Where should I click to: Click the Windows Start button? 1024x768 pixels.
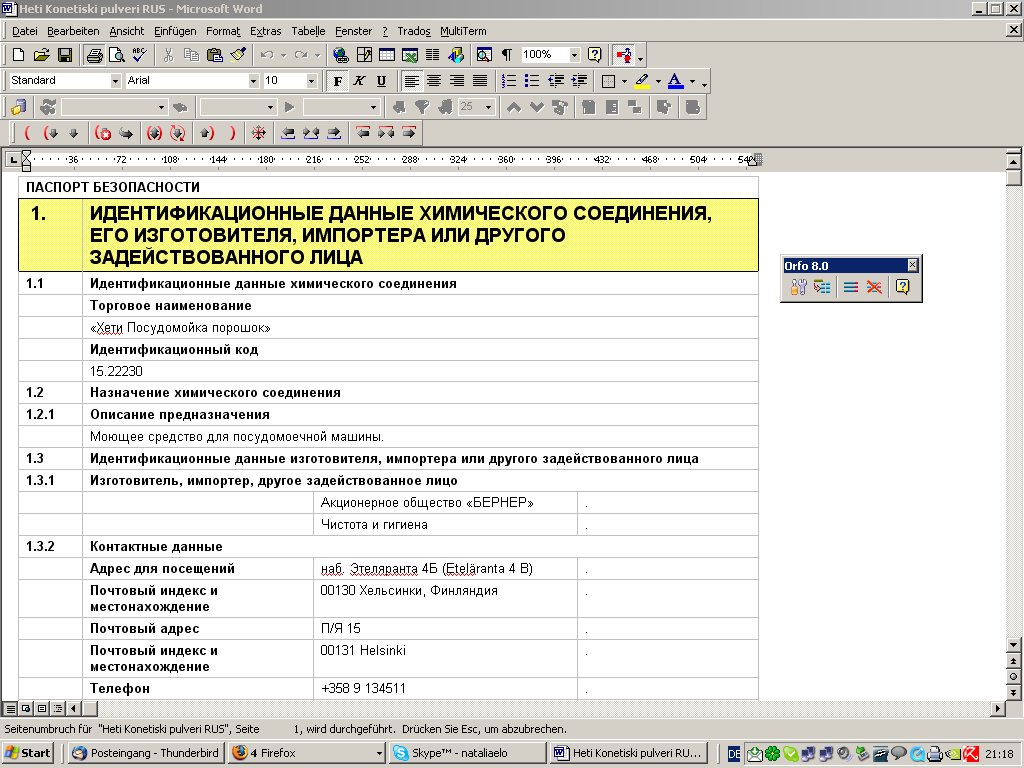28,753
